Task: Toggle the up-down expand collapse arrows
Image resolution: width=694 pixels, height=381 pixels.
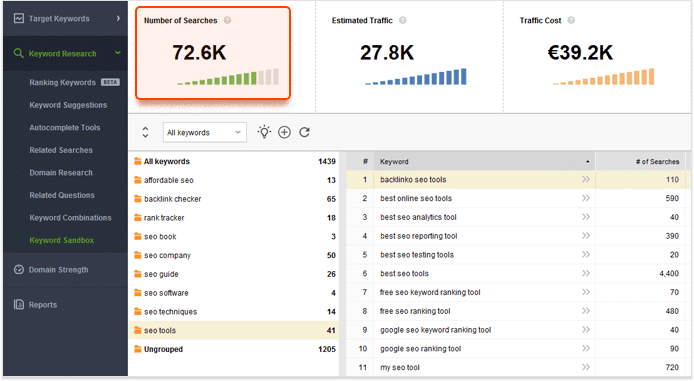Action: point(145,132)
